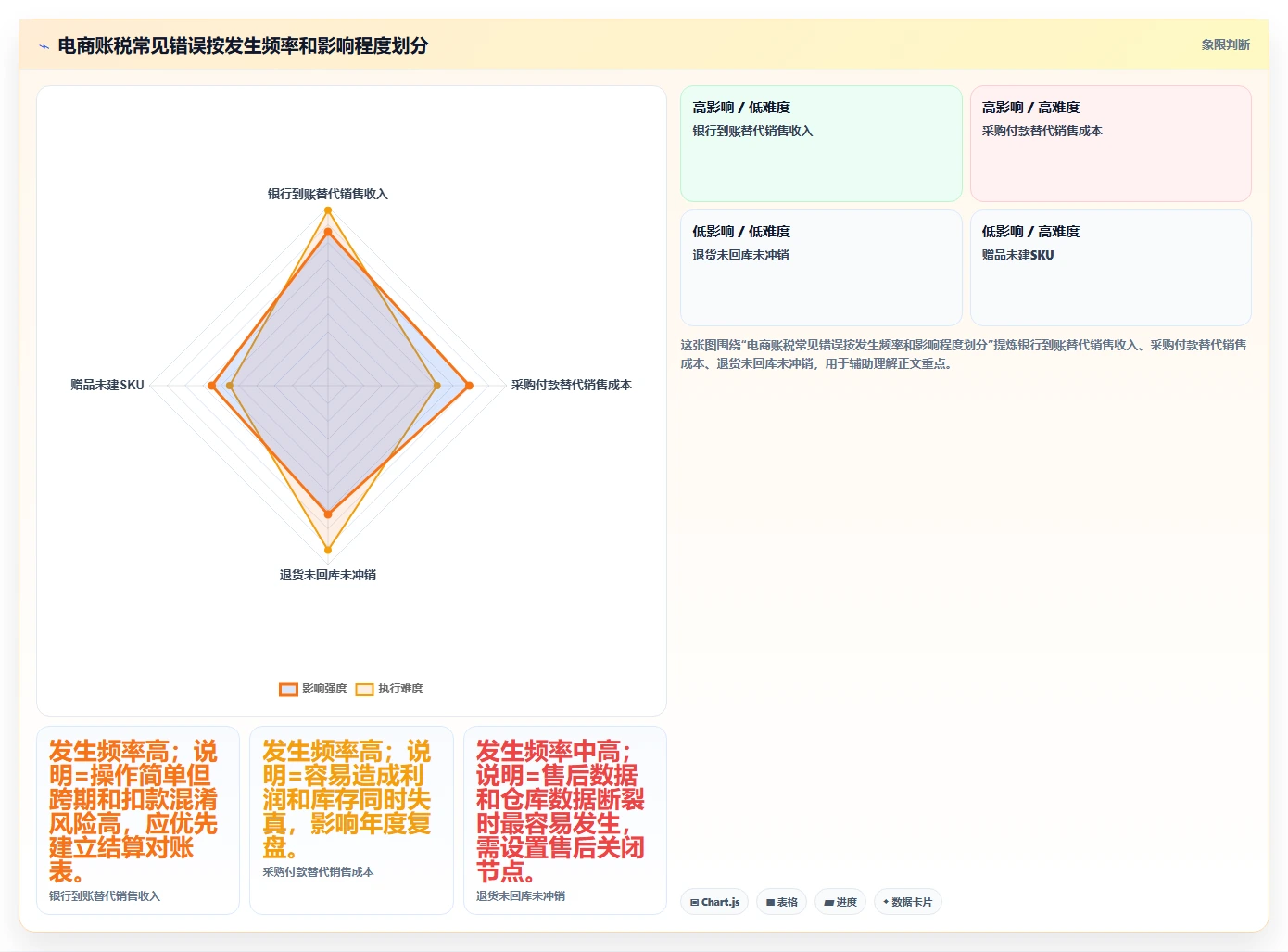
Task: Select the card on 容易造成利润和库存同时失真
Action: [x=351, y=820]
